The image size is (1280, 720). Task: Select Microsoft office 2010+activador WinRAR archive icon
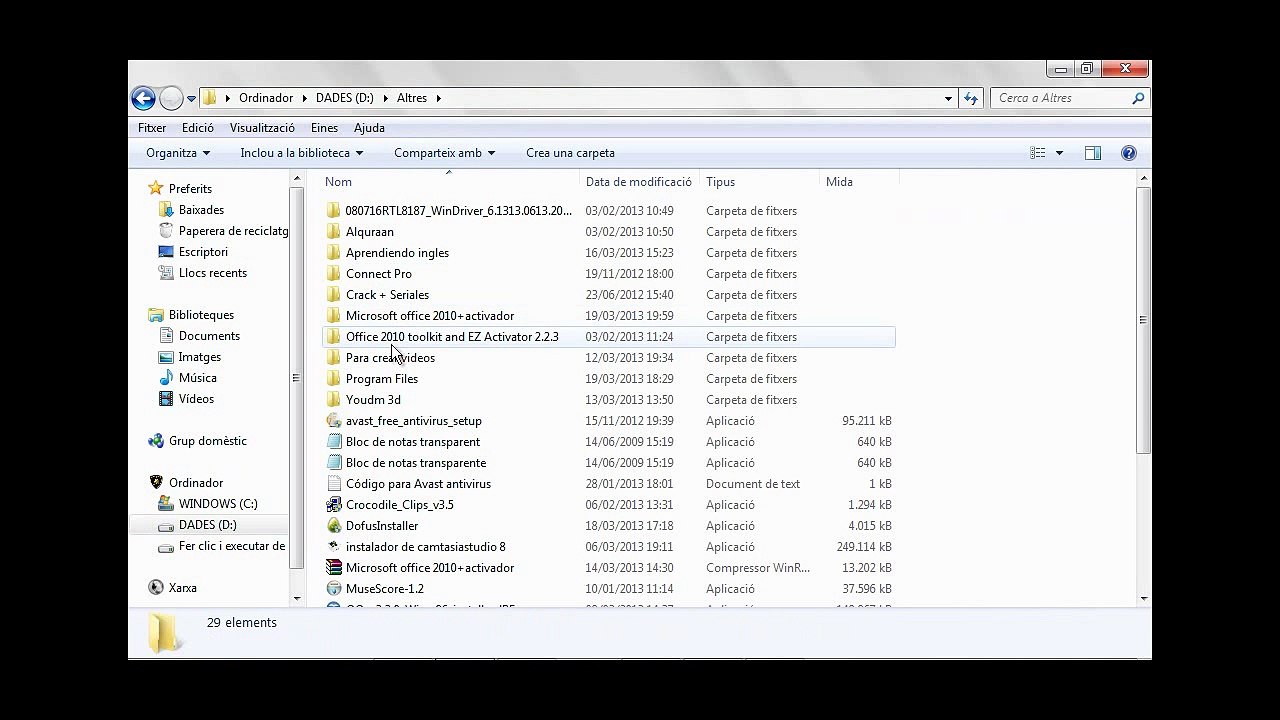[334, 568]
